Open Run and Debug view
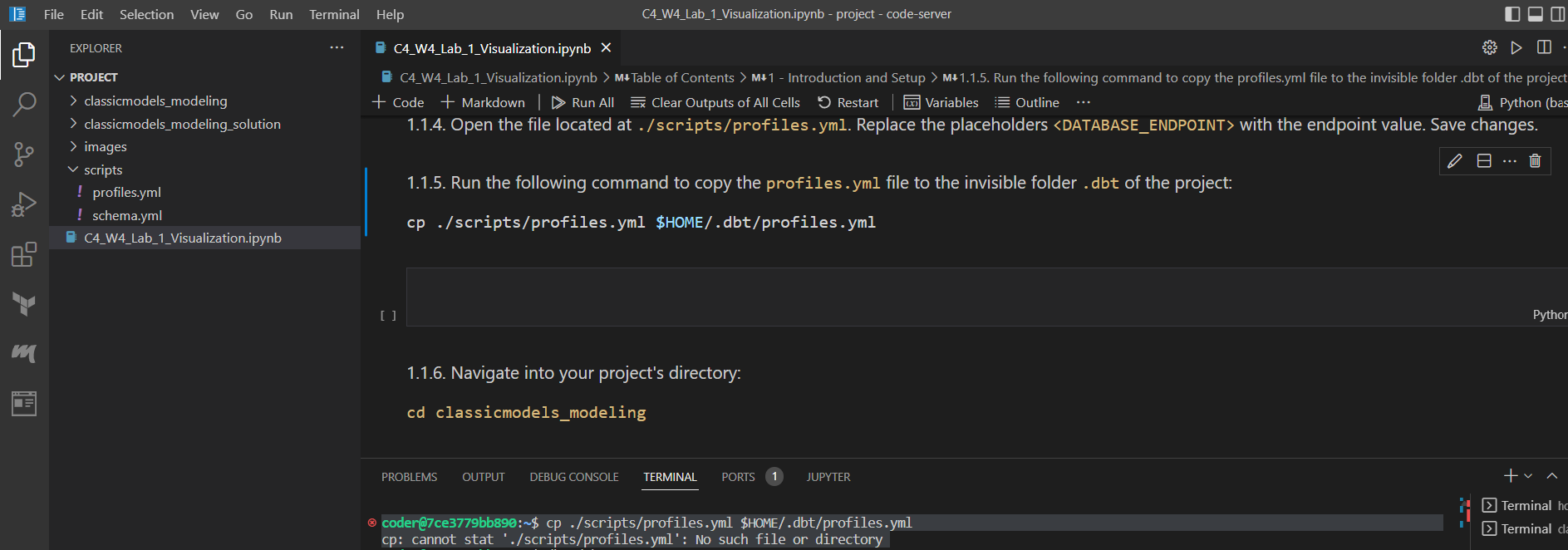The height and width of the screenshot is (550, 1568). tap(24, 204)
